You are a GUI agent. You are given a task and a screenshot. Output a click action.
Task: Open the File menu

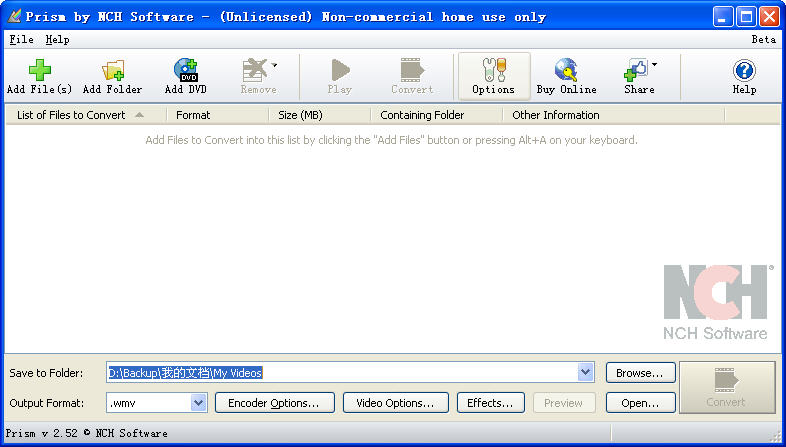(22, 40)
